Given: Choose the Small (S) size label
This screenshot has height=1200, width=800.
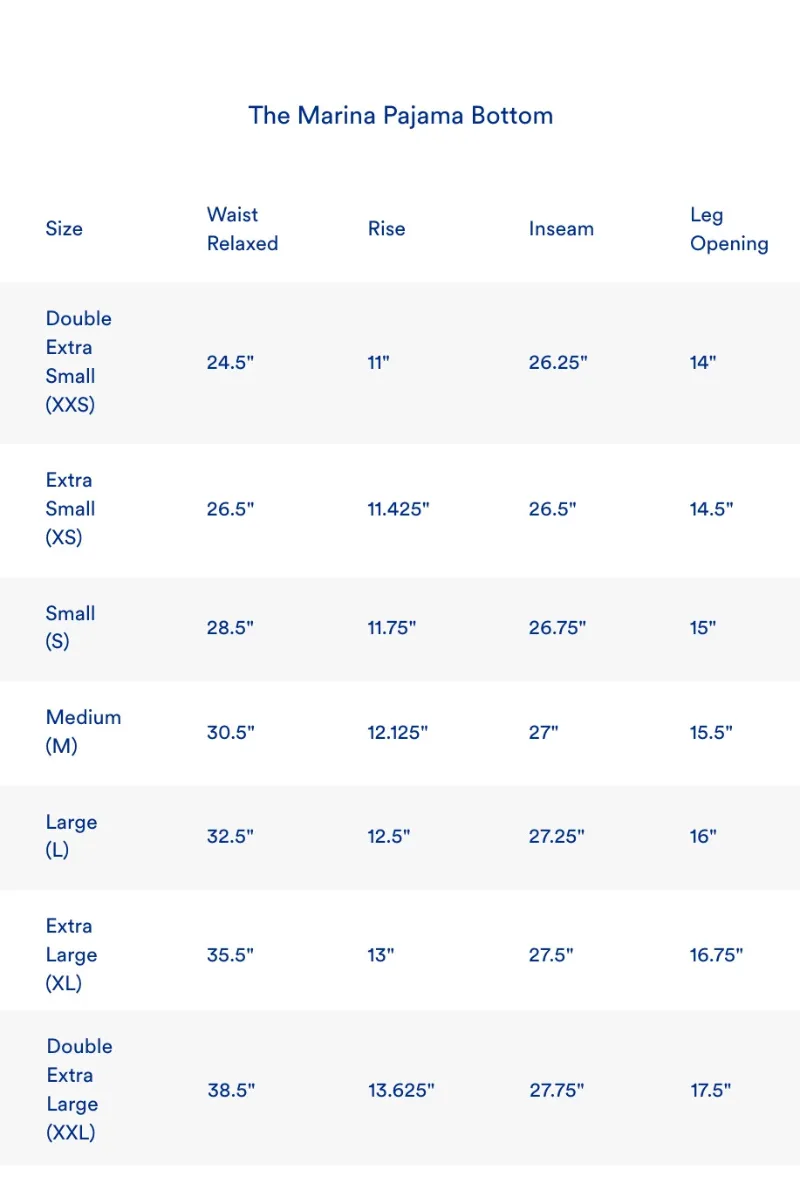Looking at the screenshot, I should coord(70,628).
